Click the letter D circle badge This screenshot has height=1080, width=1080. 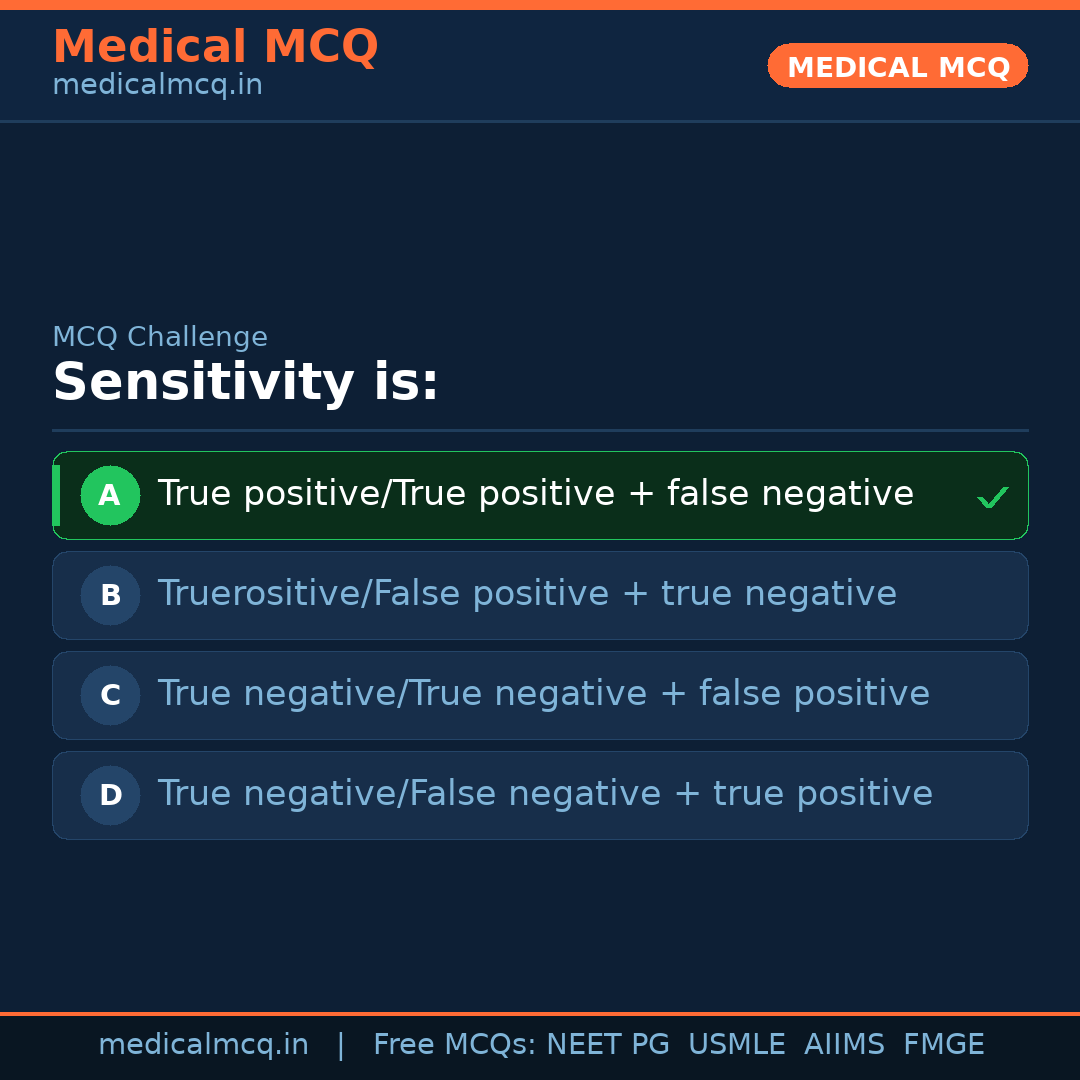[110, 796]
